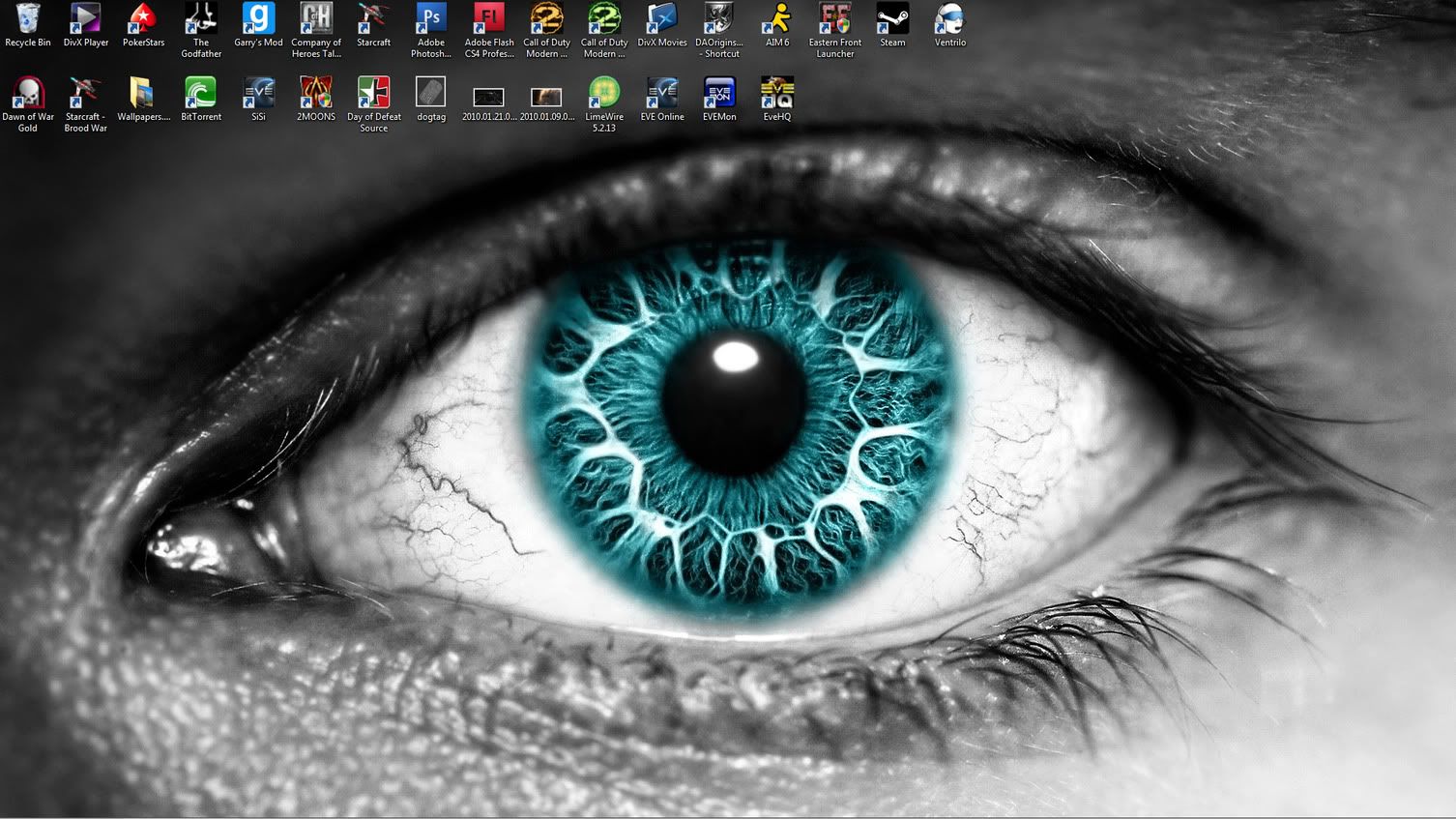
Task: Open the Recycle Bin desktop icon
Action: point(28,18)
